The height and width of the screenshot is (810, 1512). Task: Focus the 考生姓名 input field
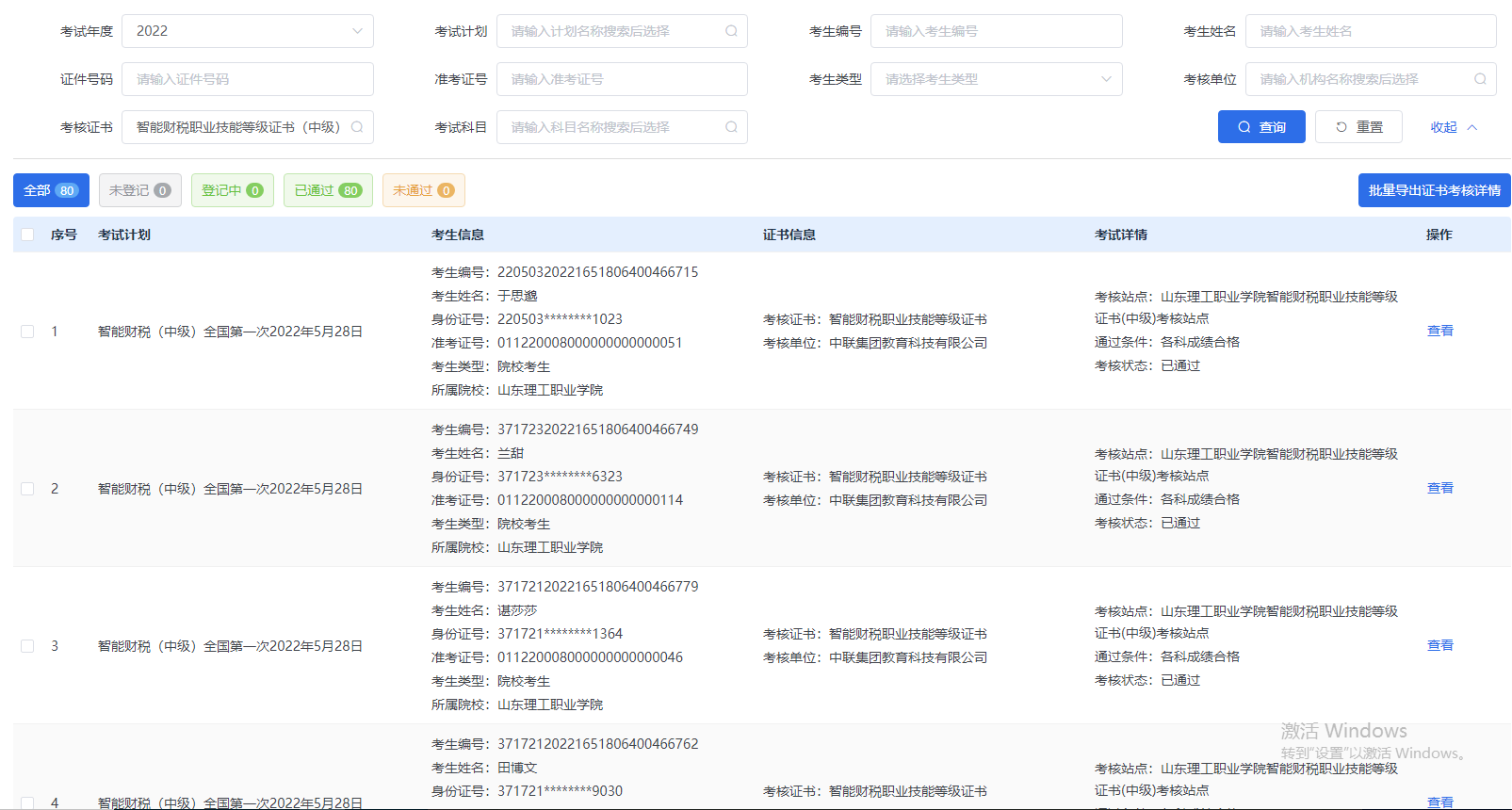point(1371,31)
